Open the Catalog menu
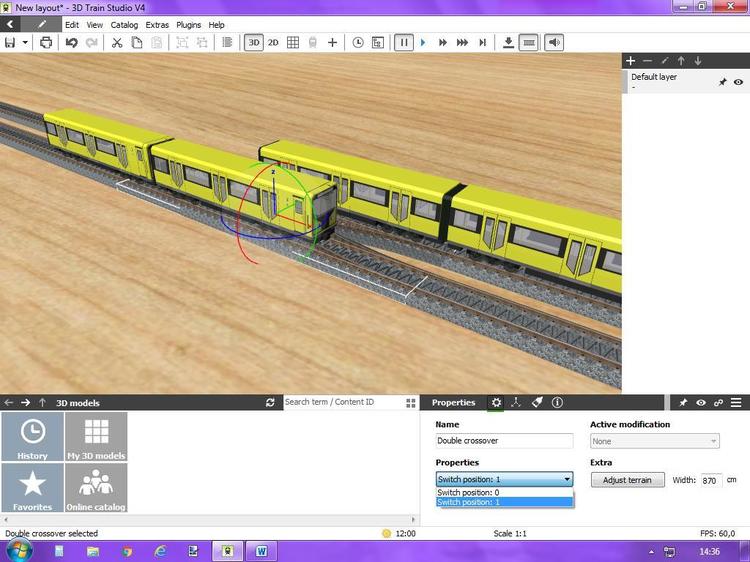 click(x=124, y=25)
